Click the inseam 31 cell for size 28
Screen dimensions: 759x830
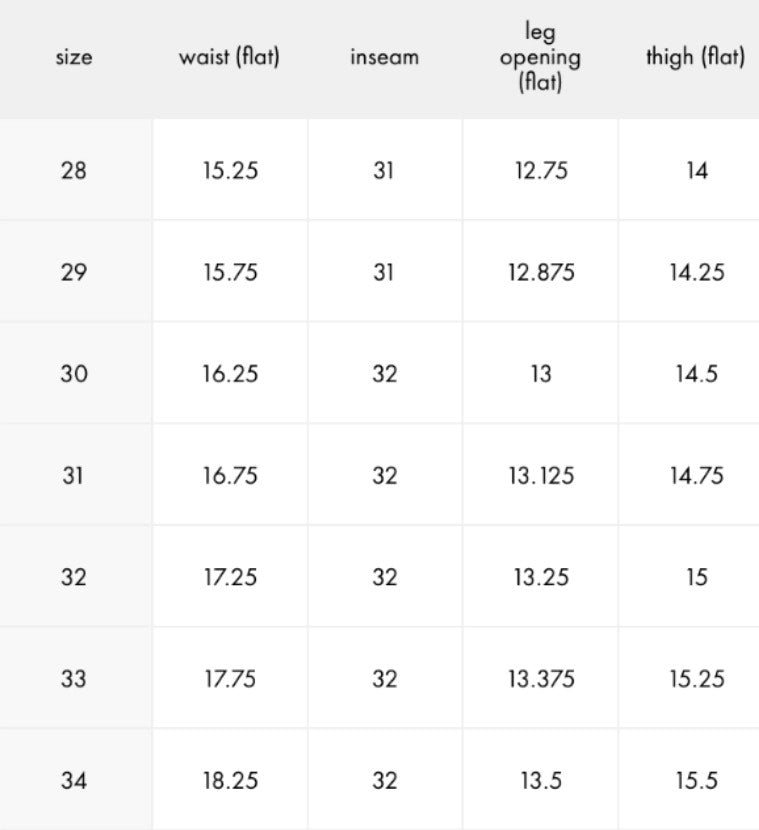(384, 171)
